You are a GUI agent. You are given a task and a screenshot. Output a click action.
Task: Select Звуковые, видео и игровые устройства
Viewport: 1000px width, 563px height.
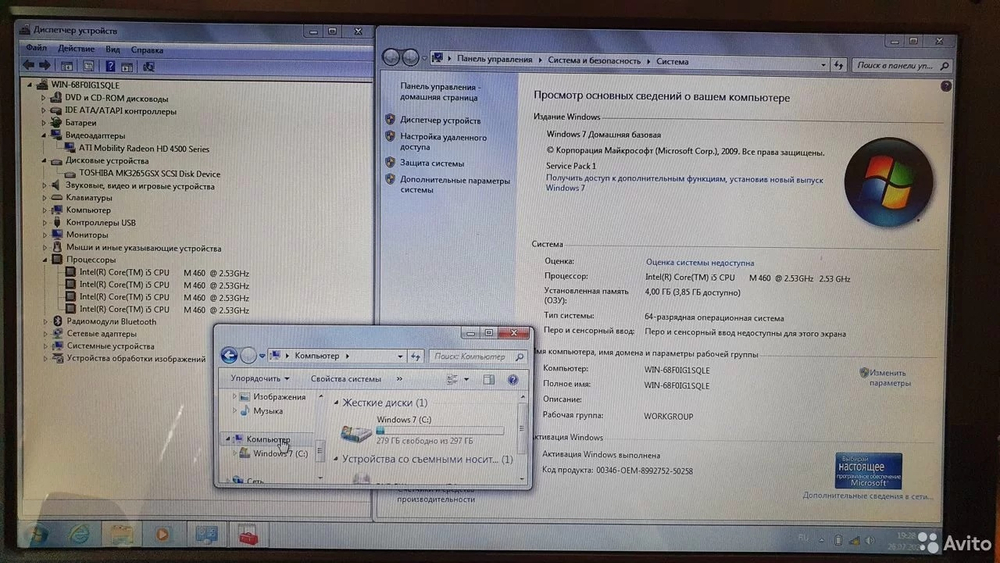(140, 186)
